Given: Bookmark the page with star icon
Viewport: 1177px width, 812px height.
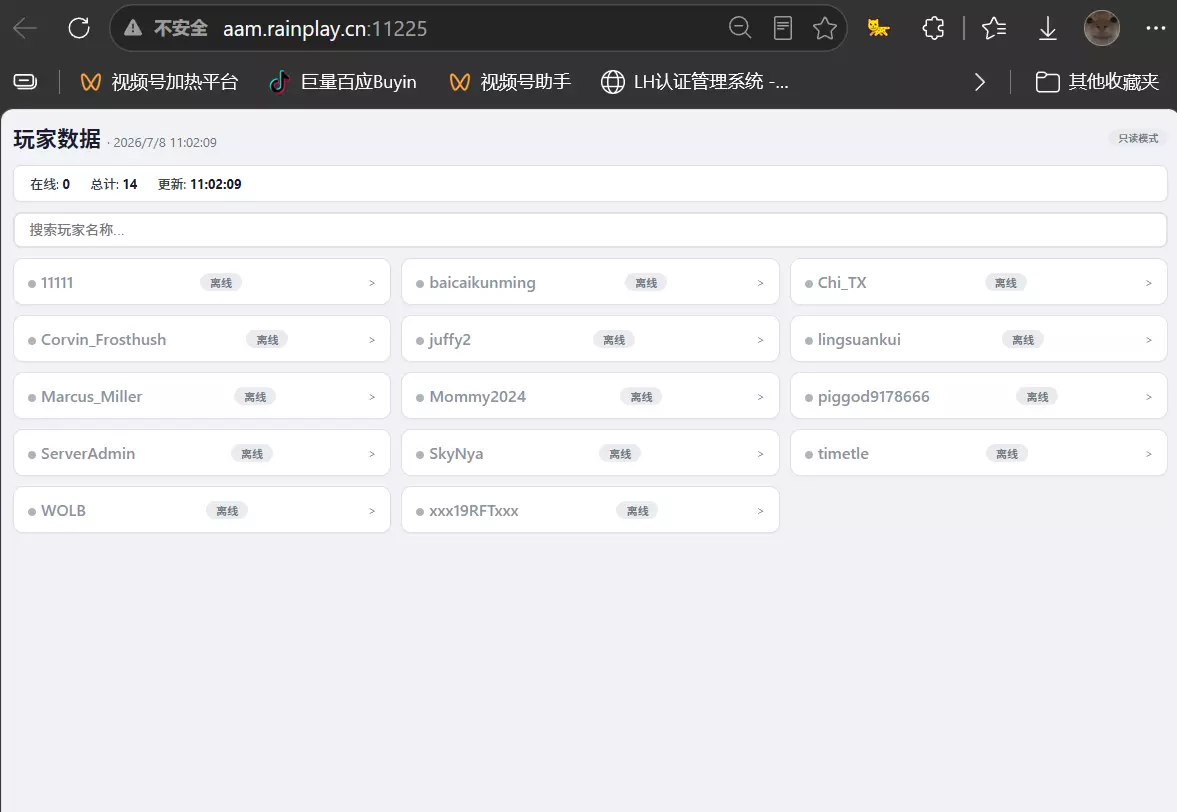Looking at the screenshot, I should pos(825,29).
